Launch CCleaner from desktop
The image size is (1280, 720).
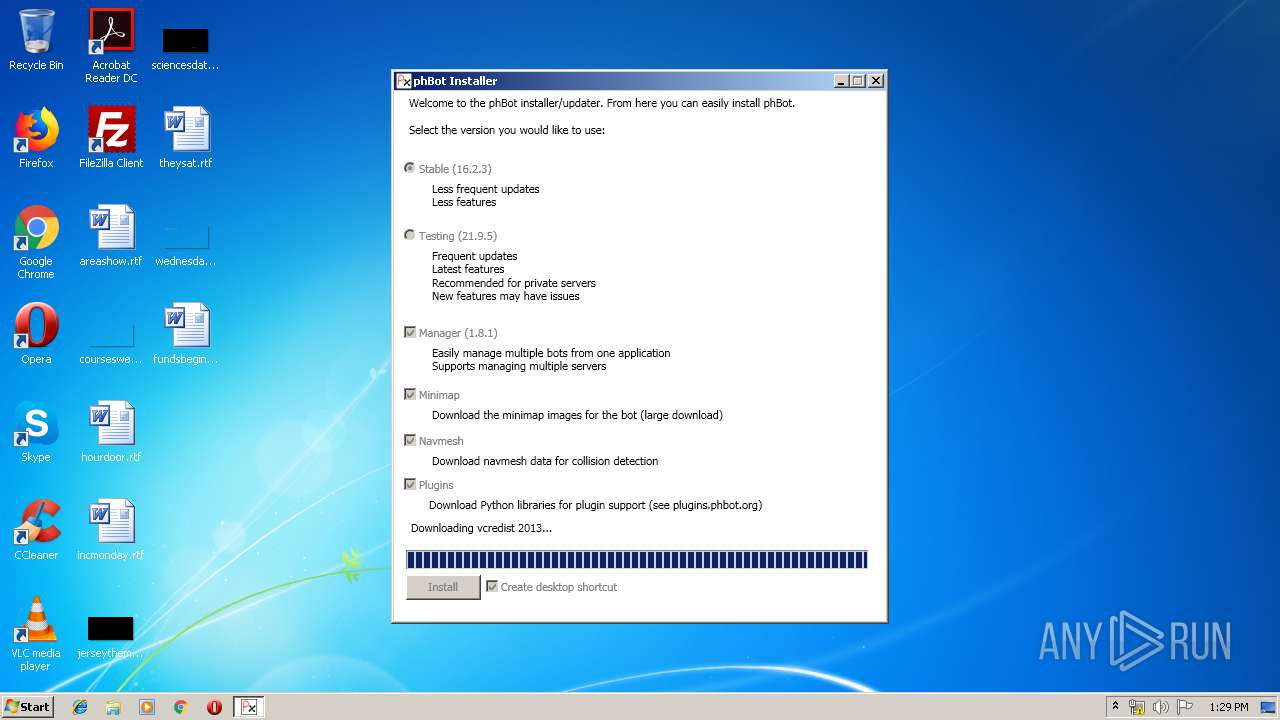point(36,530)
